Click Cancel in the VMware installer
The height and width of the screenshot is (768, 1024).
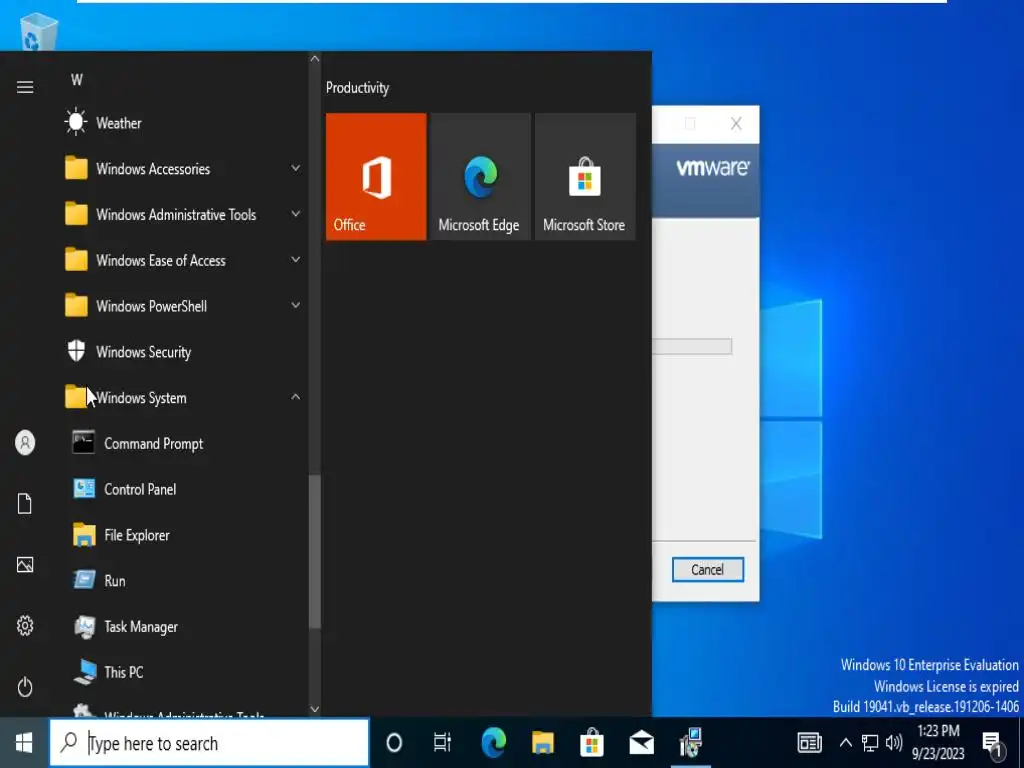707,569
